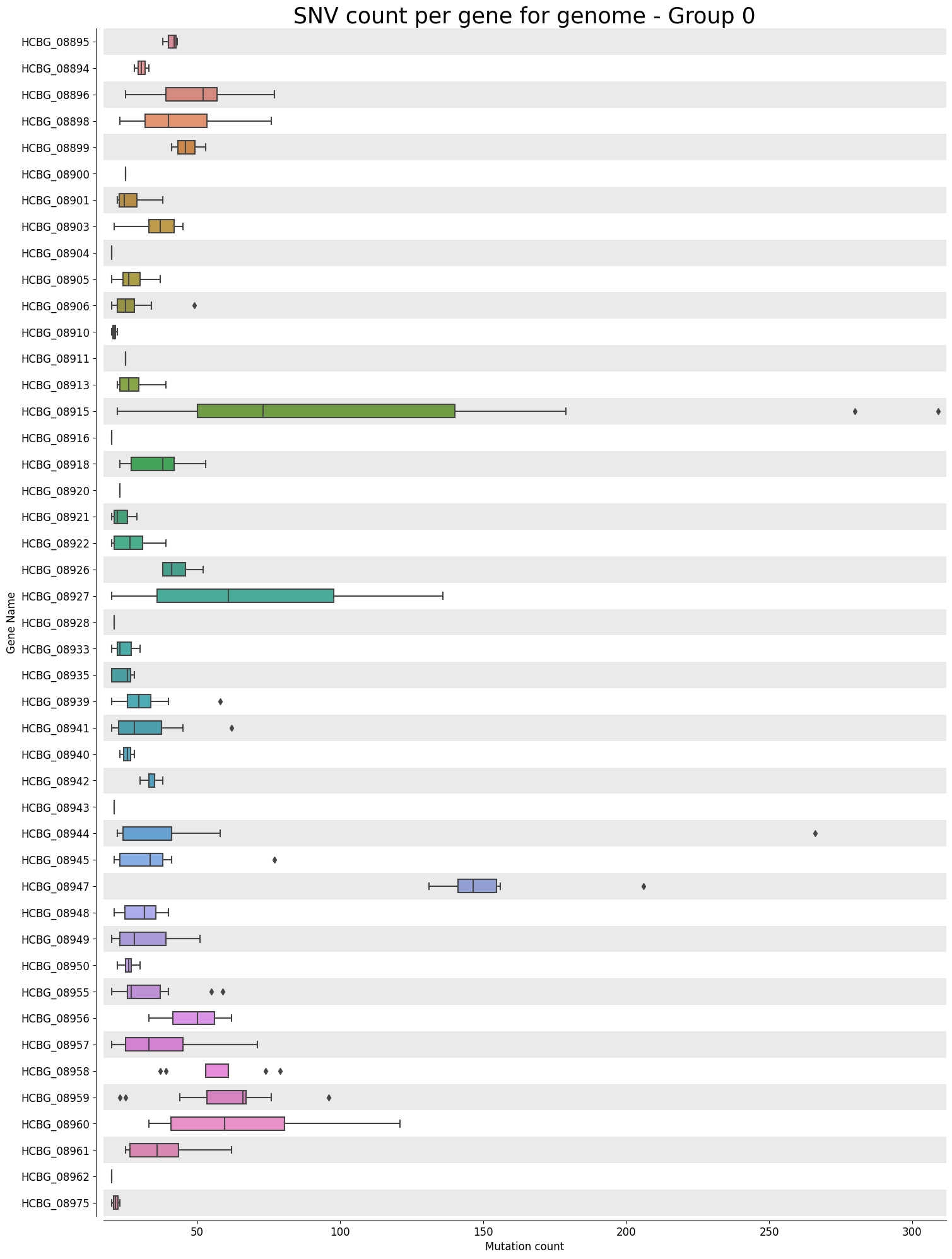952x1259 pixels.
Task: Click the rightmost outlier diamond of HCBG_08915
Action: click(x=938, y=411)
